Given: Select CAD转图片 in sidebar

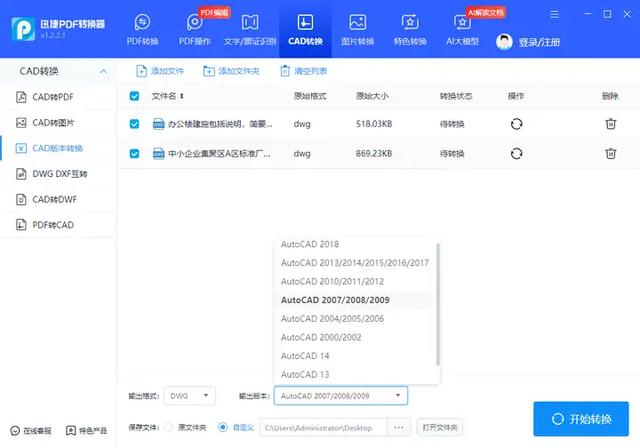Looking at the screenshot, I should 58,122.
